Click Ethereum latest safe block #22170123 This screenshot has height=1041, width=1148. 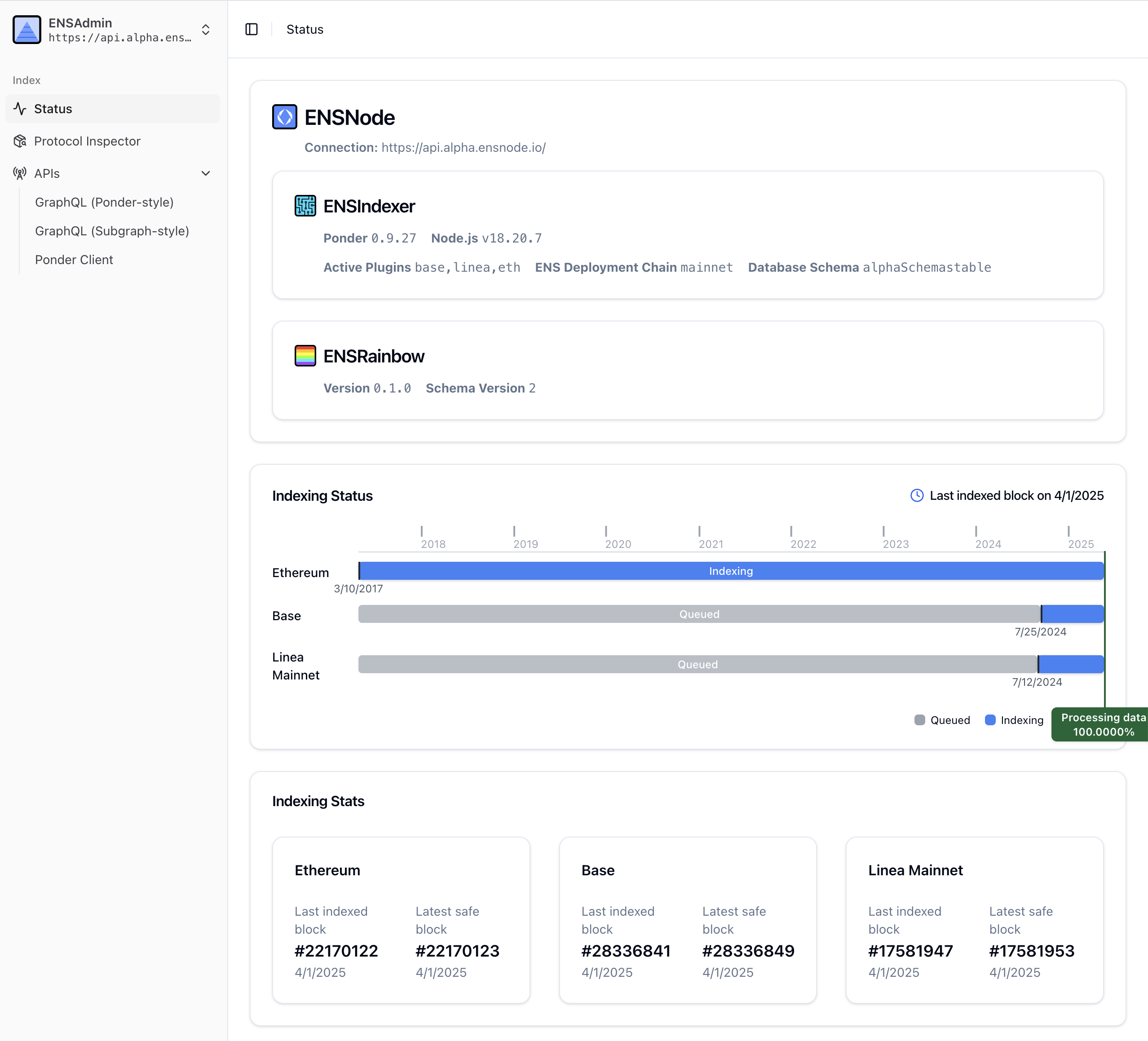coord(457,950)
